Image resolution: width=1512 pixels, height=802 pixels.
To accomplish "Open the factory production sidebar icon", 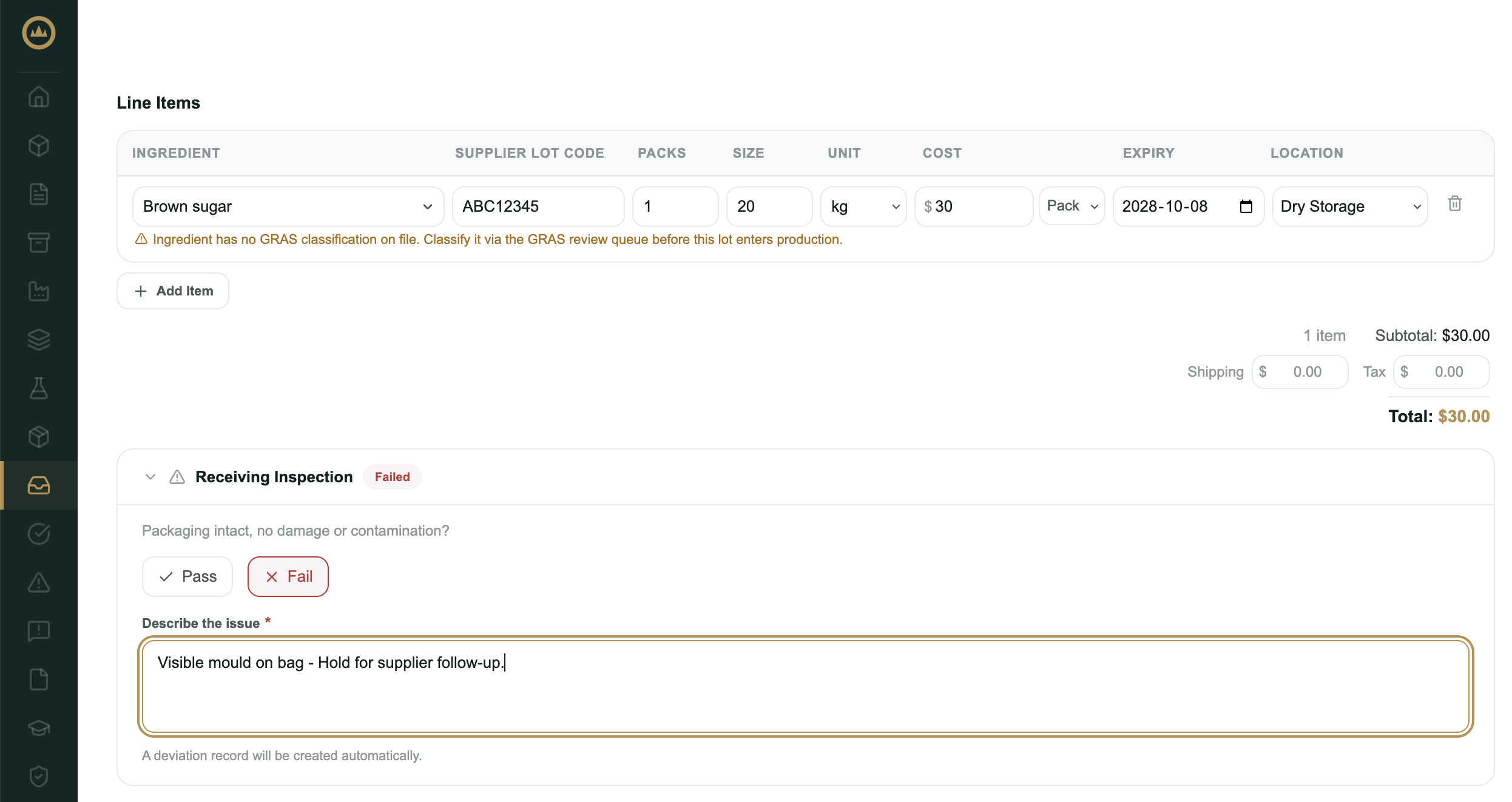I will (39, 291).
